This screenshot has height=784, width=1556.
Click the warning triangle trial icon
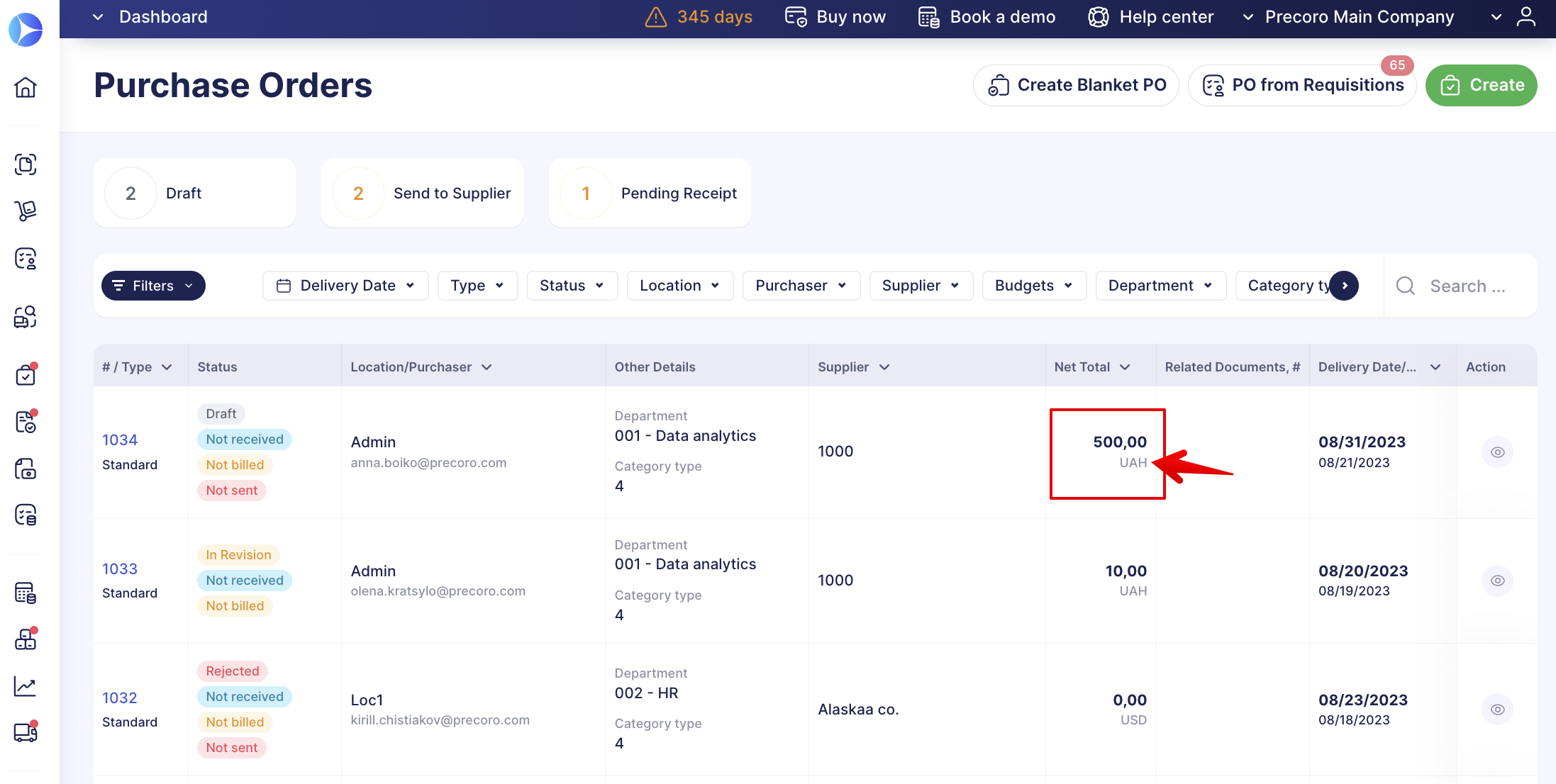[656, 17]
